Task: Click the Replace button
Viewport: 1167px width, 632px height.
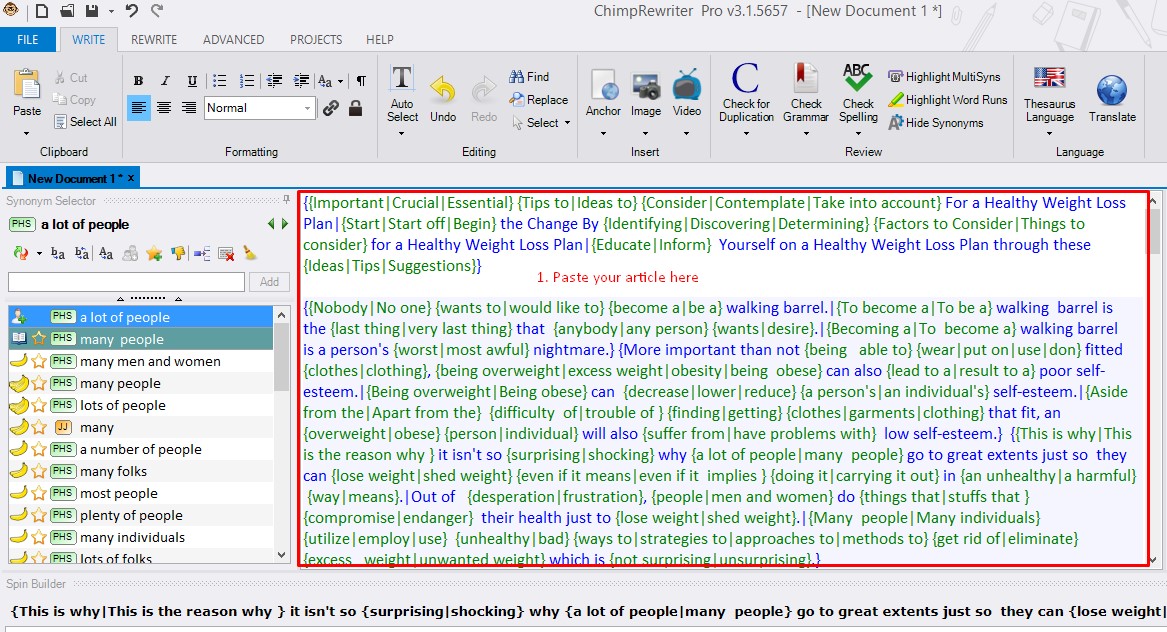Action: [x=539, y=100]
